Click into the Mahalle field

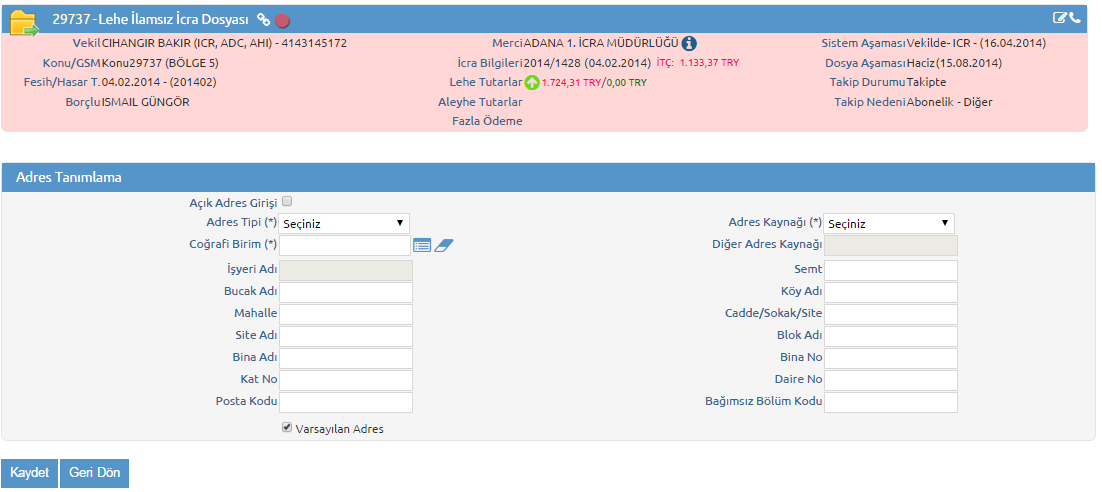click(346, 314)
